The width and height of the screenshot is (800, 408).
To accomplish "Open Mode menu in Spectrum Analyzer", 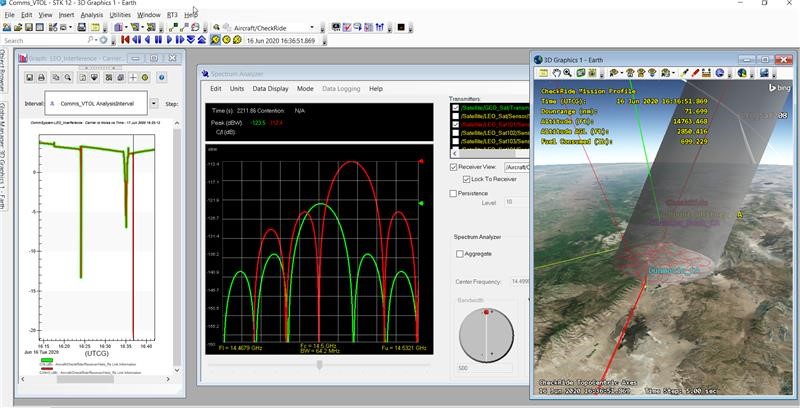I will (x=305, y=88).
